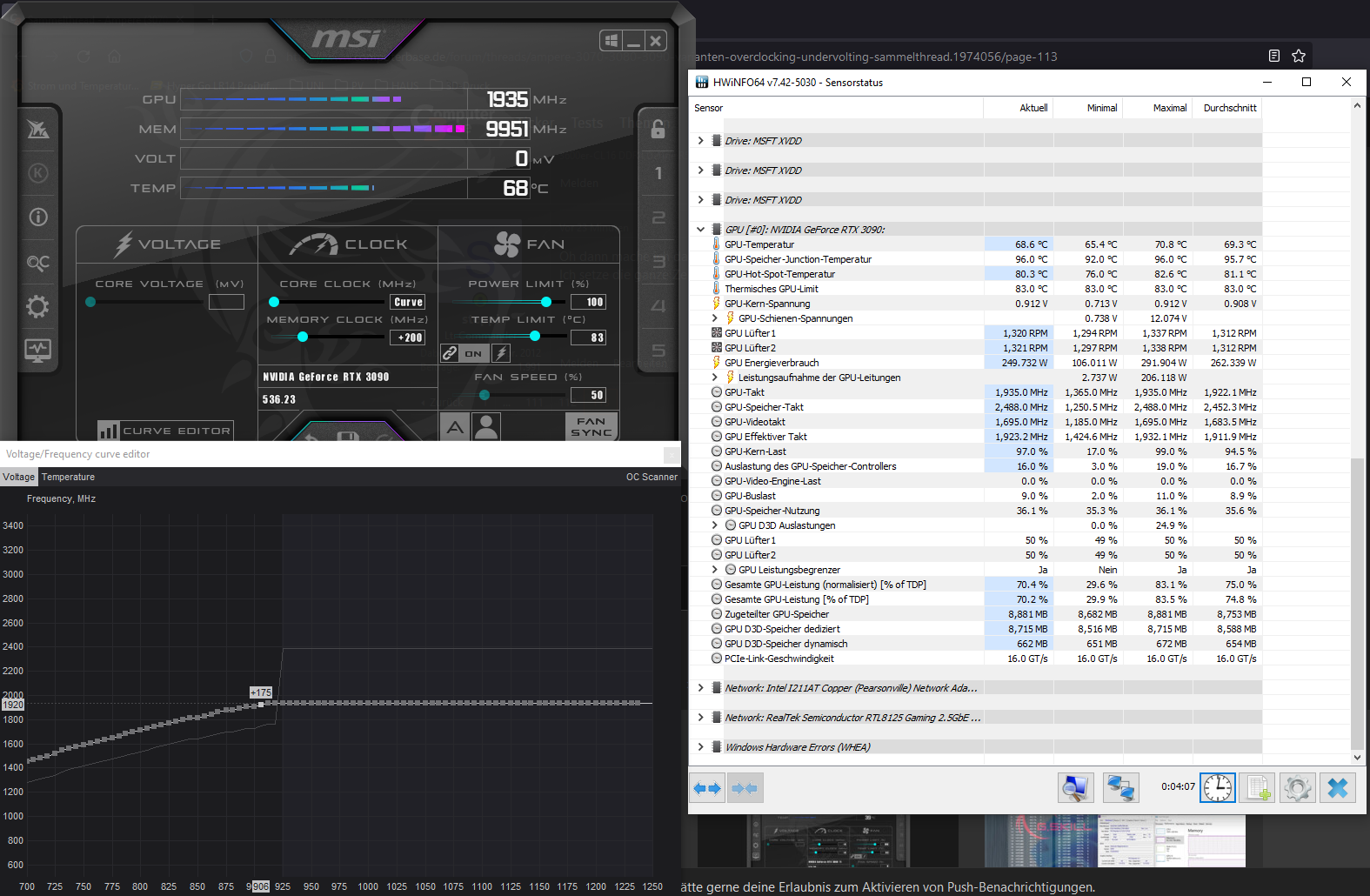The image size is (1370, 896).
Task: Switch to the Temperature tab
Action: tap(68, 477)
